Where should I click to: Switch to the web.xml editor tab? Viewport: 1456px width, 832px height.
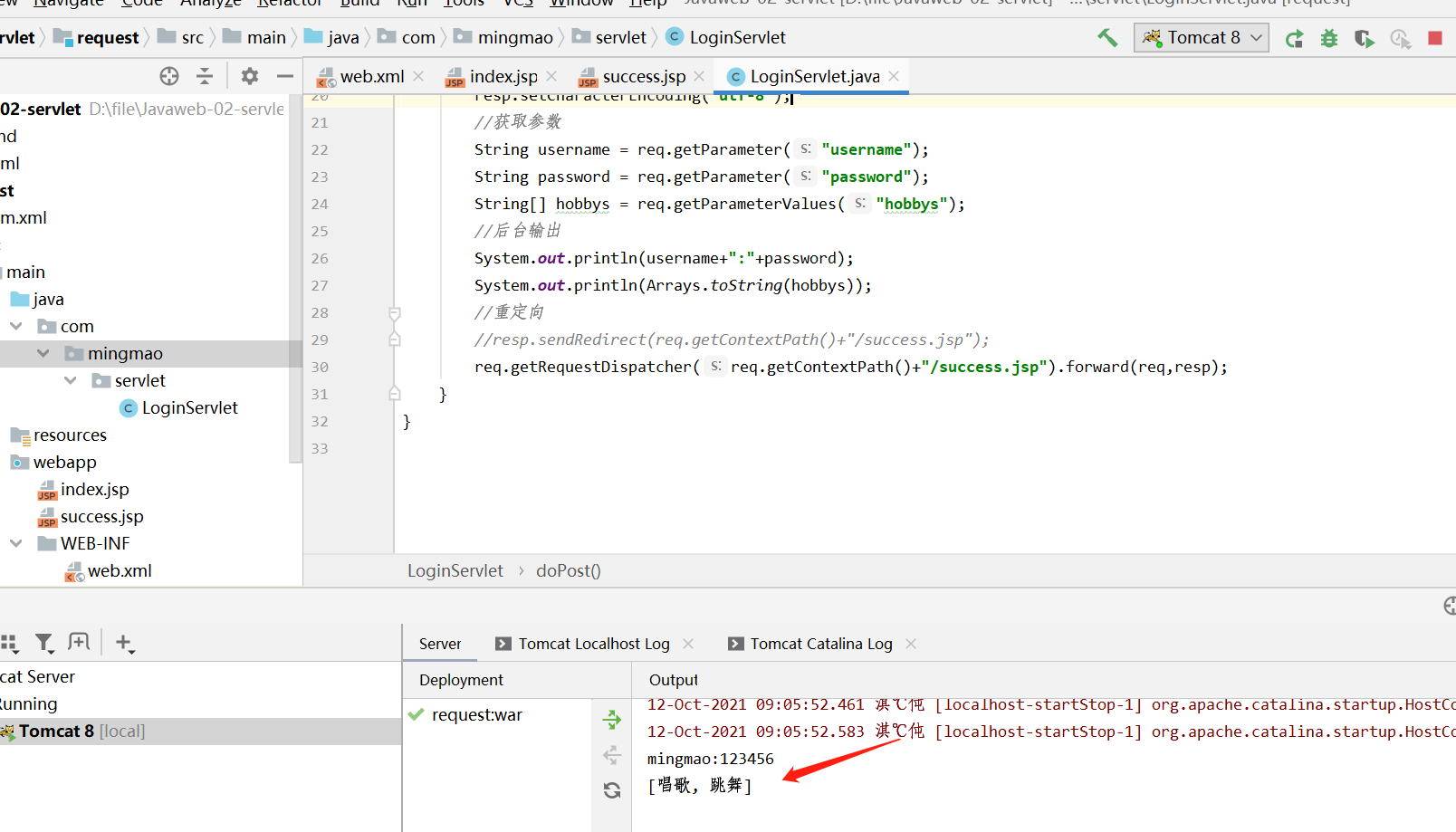(x=360, y=77)
